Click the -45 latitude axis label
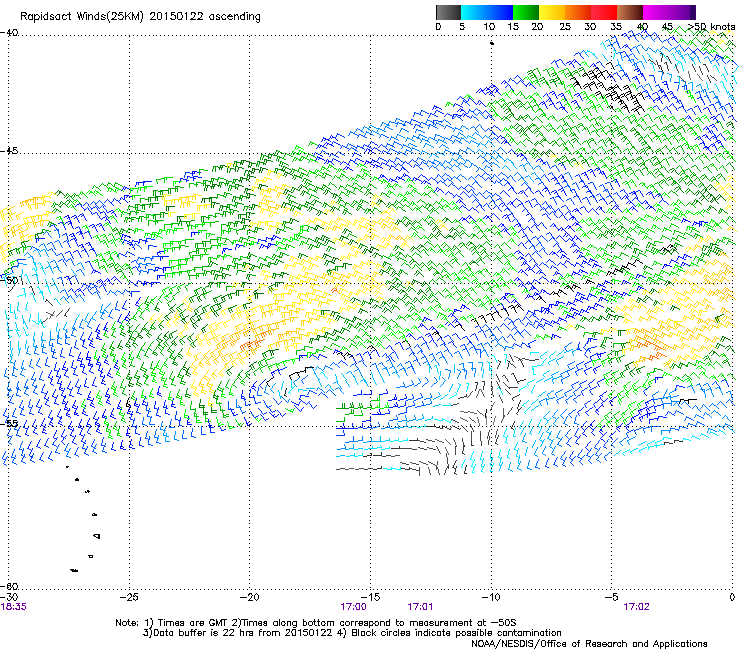The image size is (740, 650). click(9, 151)
